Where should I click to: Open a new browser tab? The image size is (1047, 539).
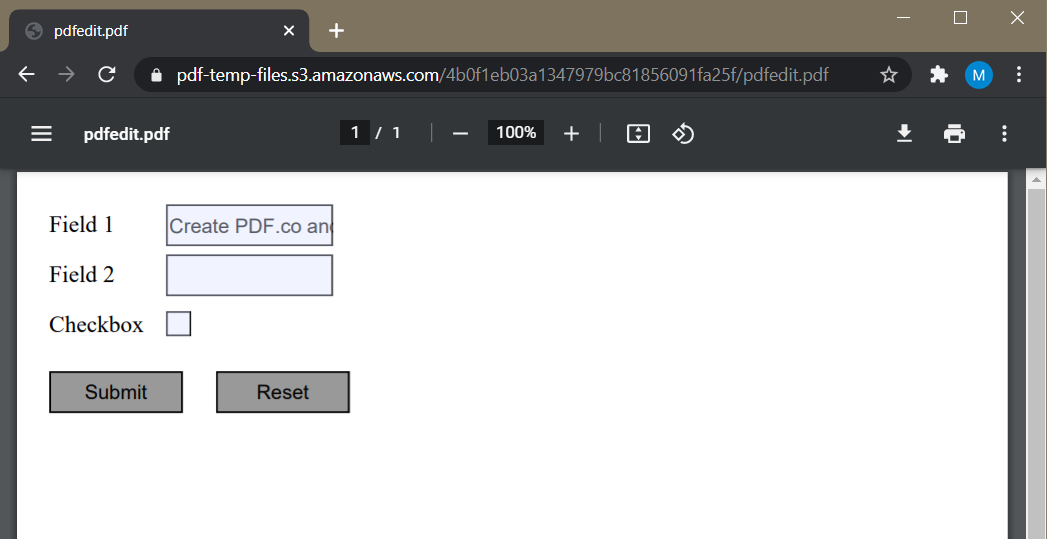(x=337, y=31)
